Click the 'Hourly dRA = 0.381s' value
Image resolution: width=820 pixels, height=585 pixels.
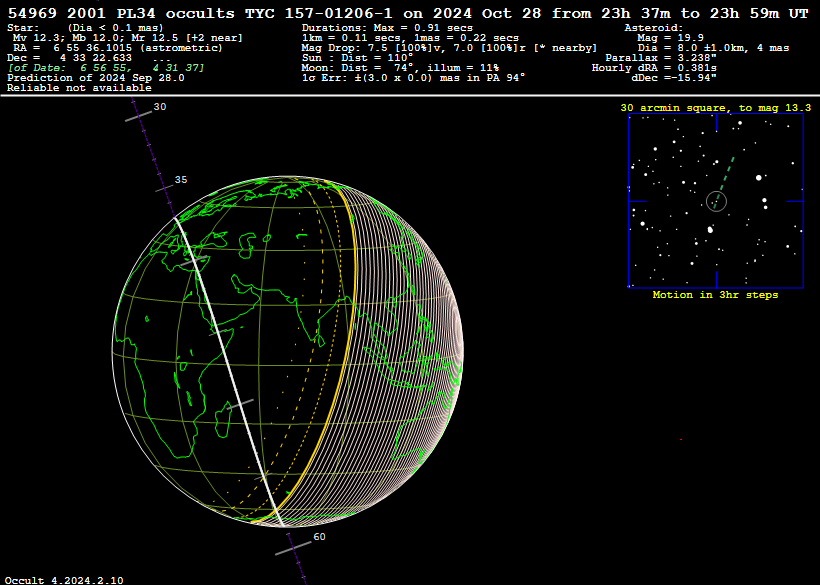(654, 68)
